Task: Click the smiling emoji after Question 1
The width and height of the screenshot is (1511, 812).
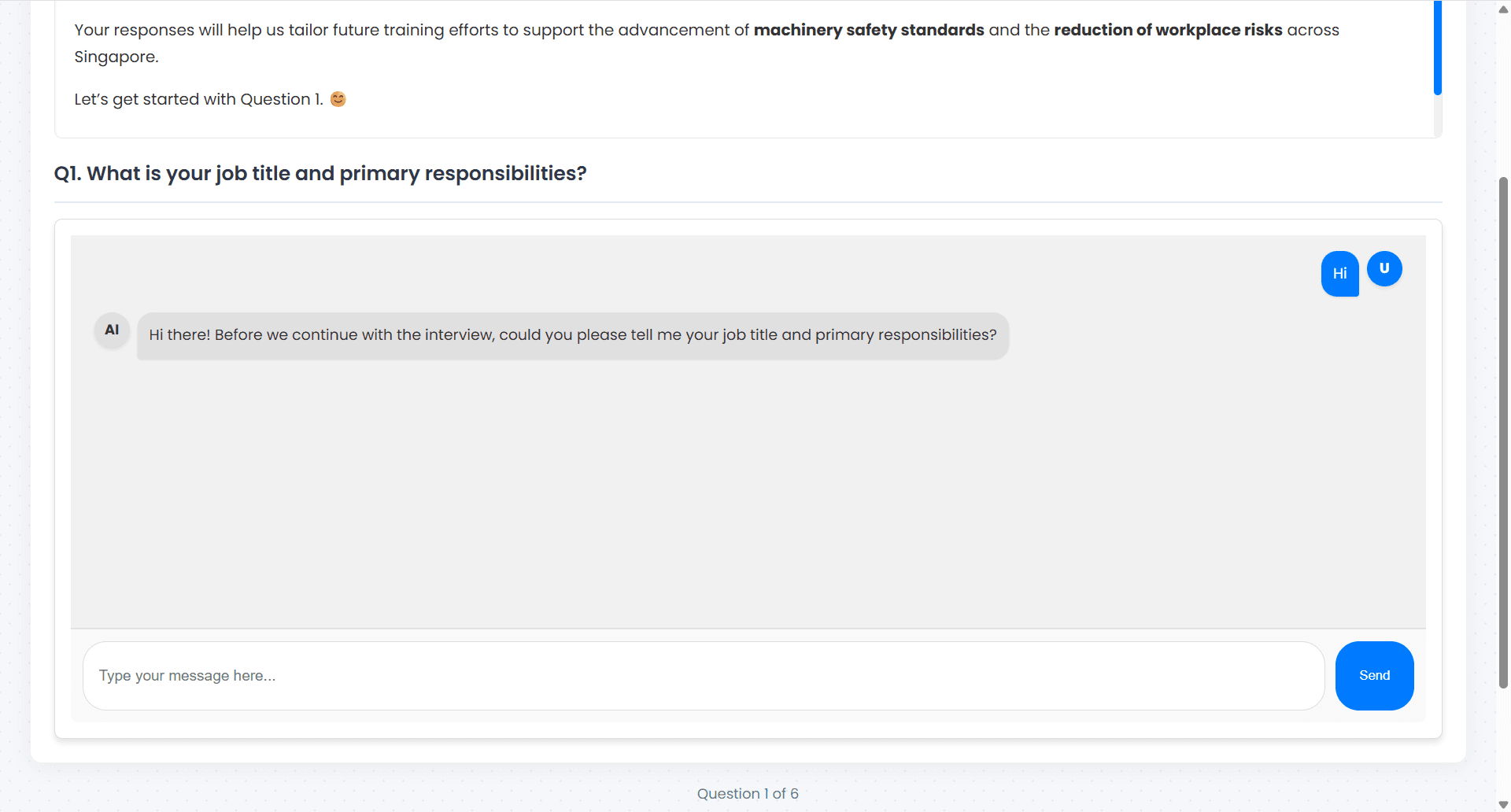Action: [338, 99]
